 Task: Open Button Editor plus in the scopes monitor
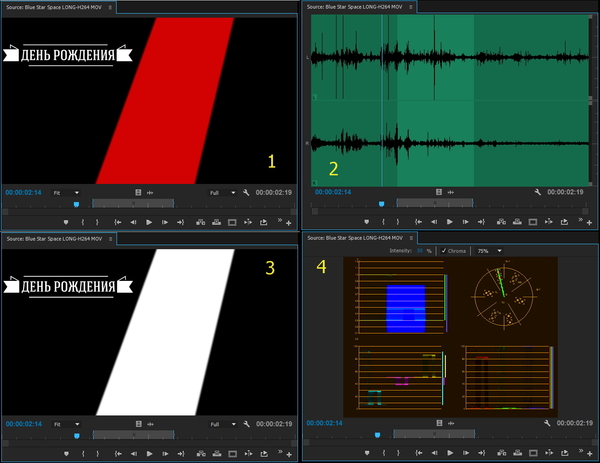[x=590, y=452]
